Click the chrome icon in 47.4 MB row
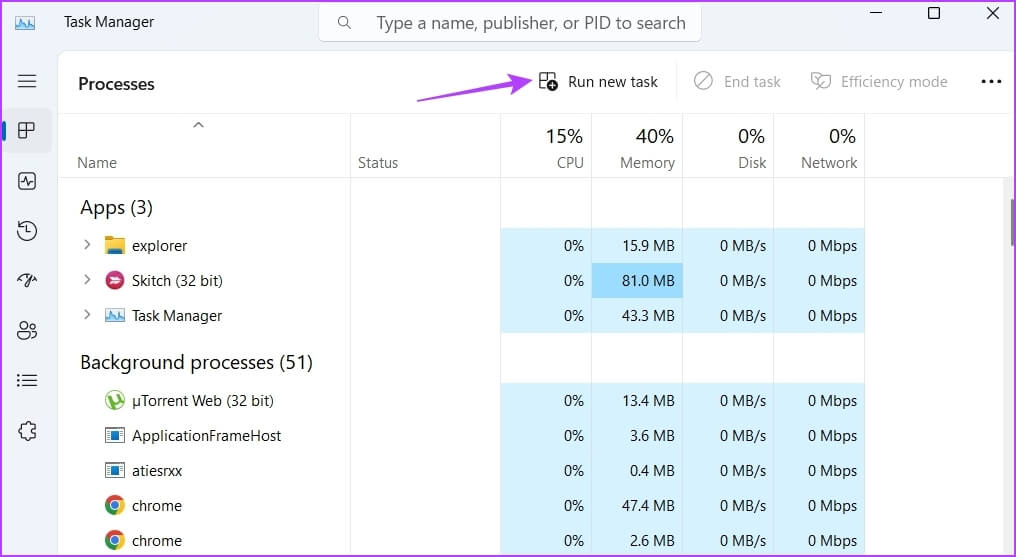Viewport: 1016px width, 557px height. click(x=115, y=505)
